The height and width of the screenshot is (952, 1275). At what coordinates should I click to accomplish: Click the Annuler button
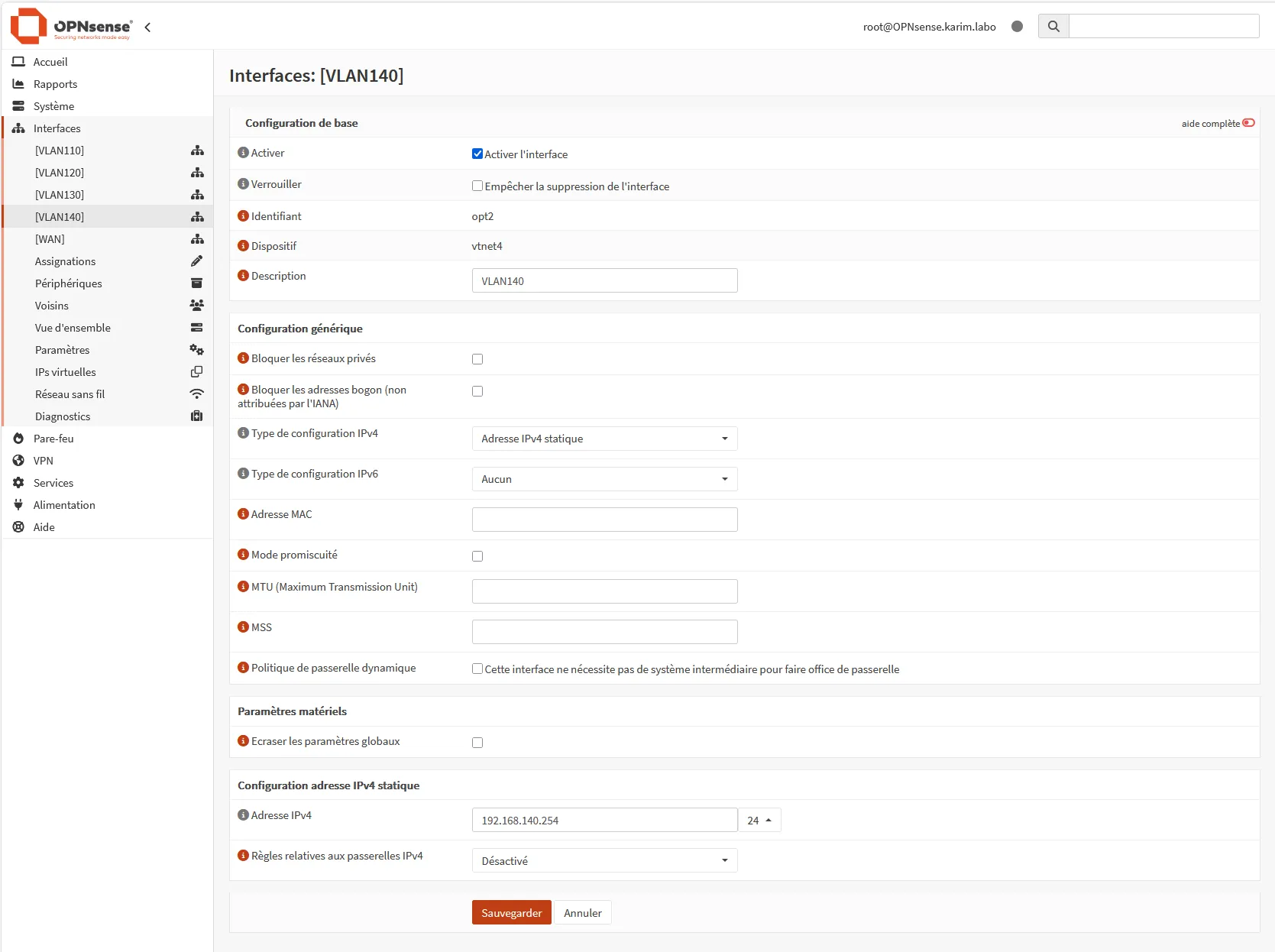tap(582, 912)
